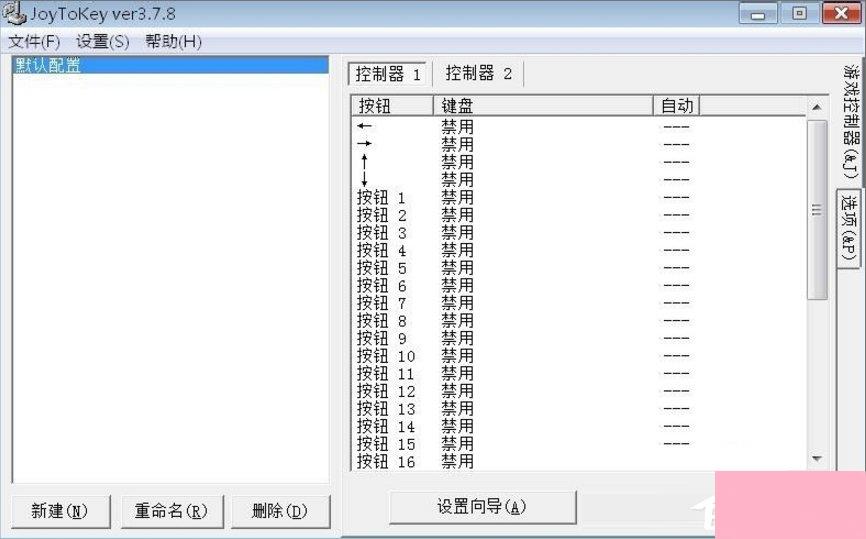Screen dimensions: 866x539
Task: Click the 删除(D) button
Action: (x=280, y=511)
